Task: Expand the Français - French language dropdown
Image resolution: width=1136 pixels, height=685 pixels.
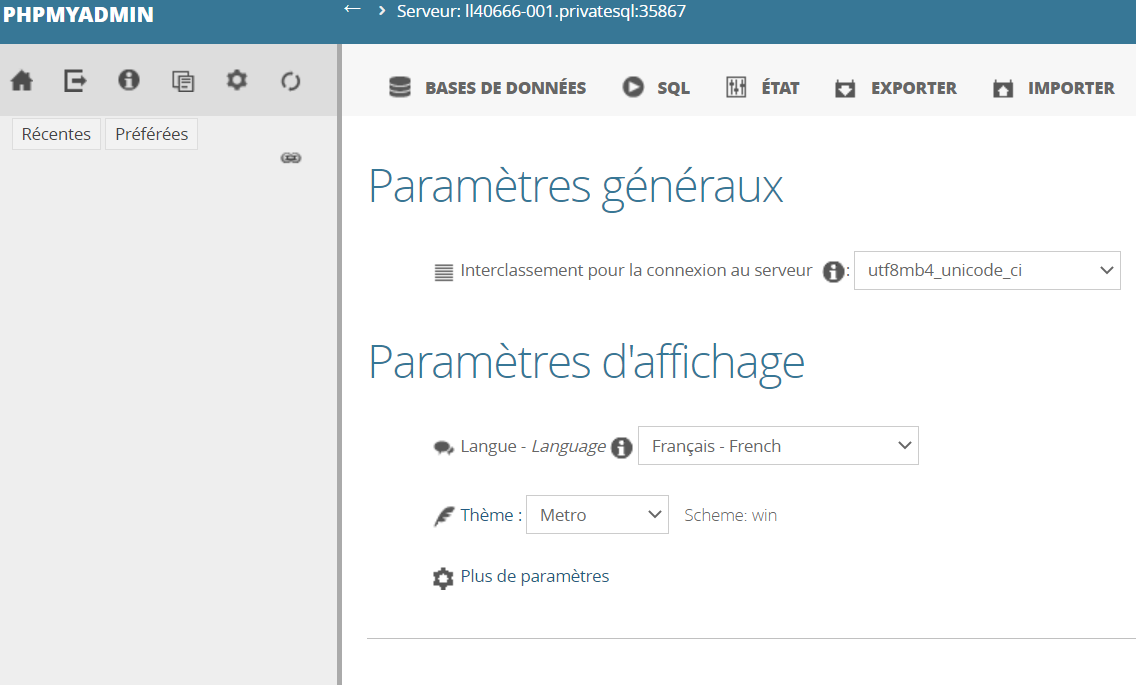Action: point(778,446)
